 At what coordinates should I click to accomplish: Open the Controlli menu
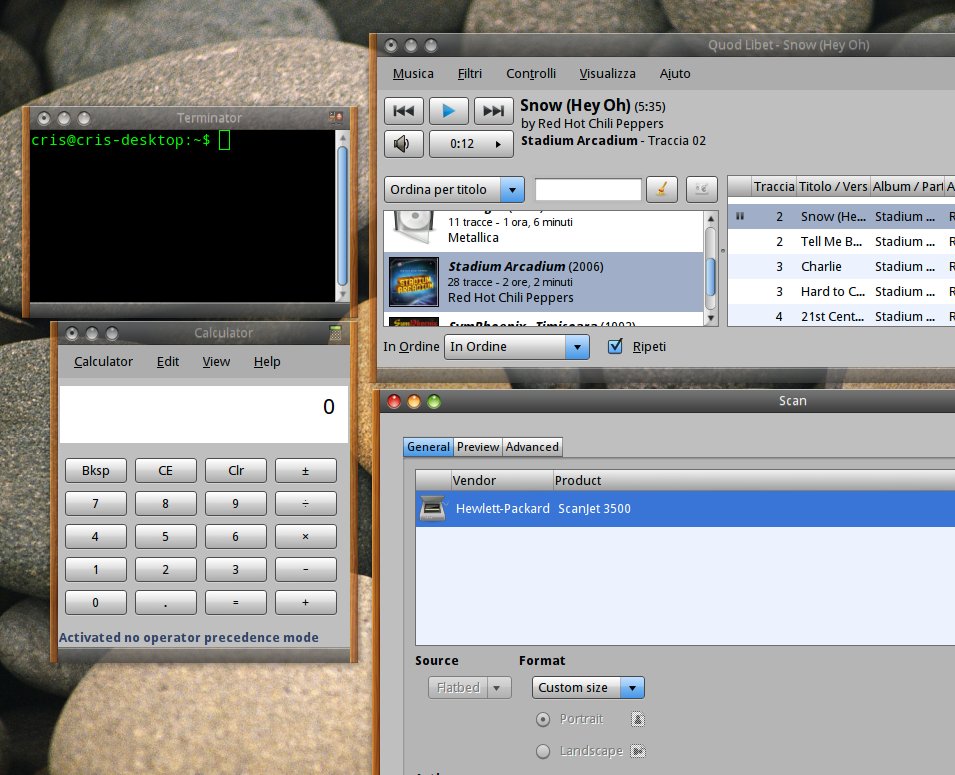tap(531, 74)
